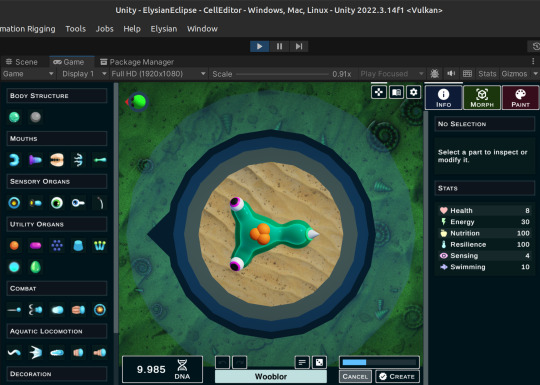Toggle Unity play mode button
Screen dimensions: 540x385
(x=259, y=46)
